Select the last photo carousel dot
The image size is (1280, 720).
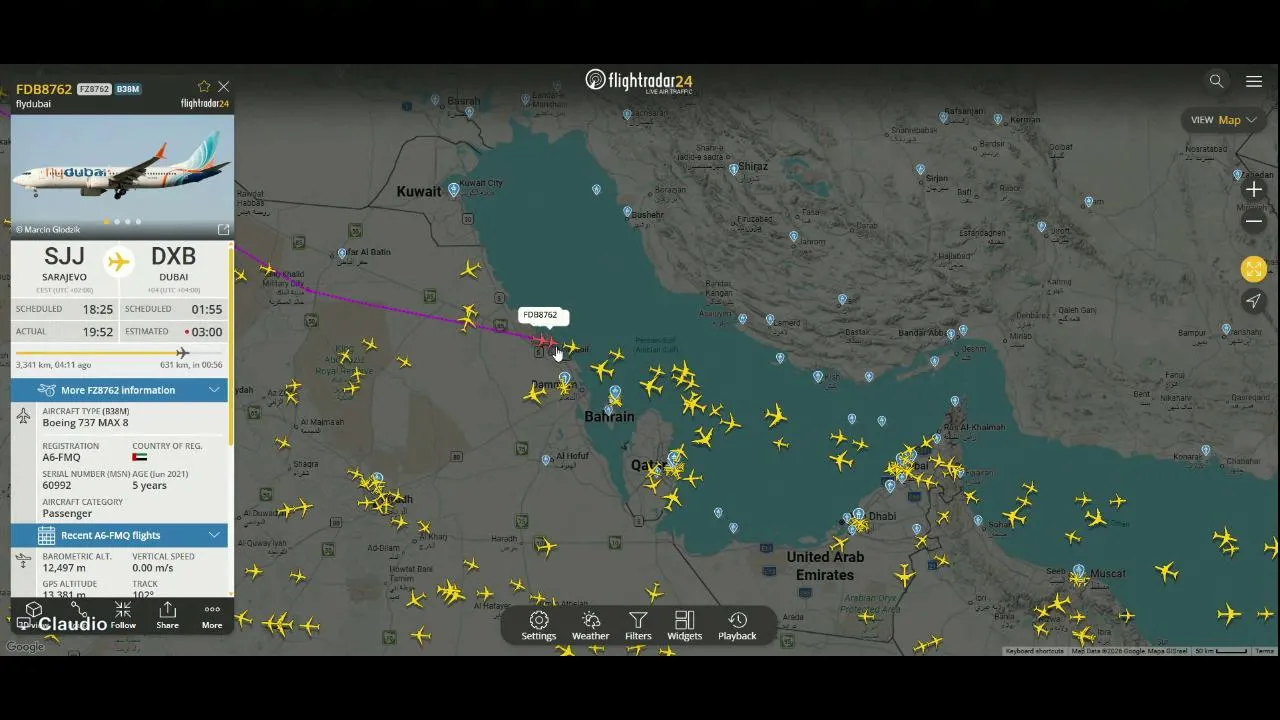tap(138, 221)
